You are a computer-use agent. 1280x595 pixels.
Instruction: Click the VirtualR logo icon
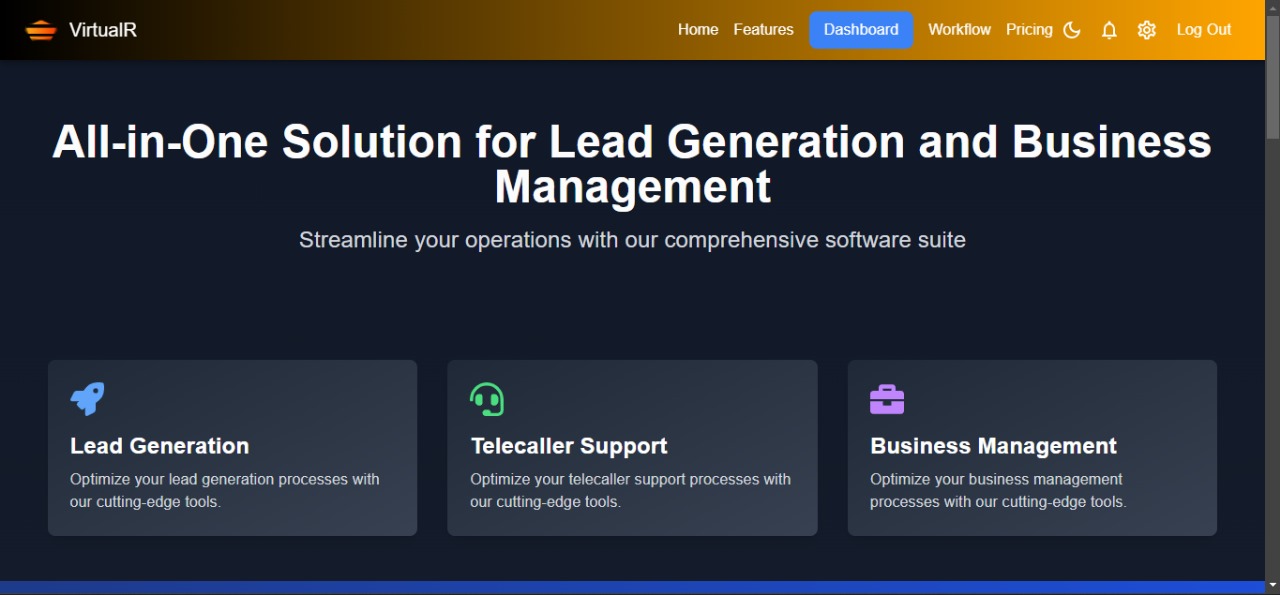(41, 30)
